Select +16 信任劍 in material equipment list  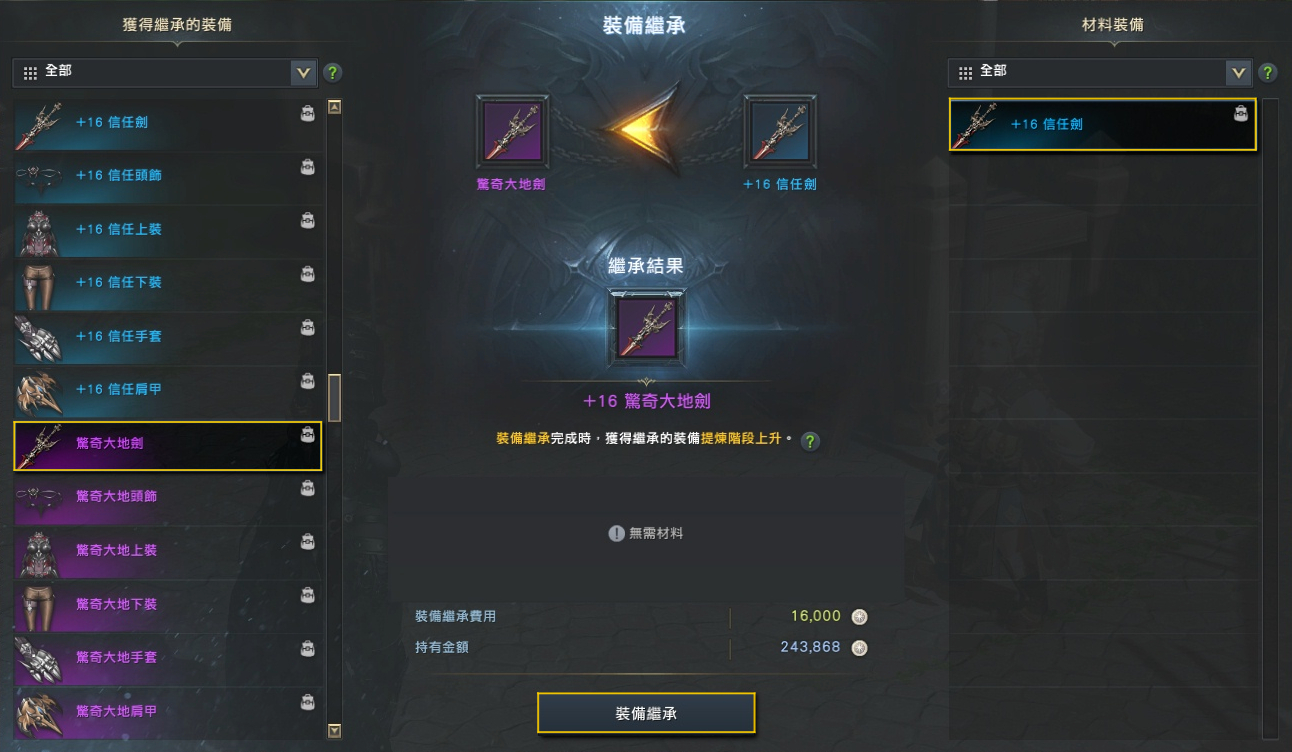point(1102,125)
